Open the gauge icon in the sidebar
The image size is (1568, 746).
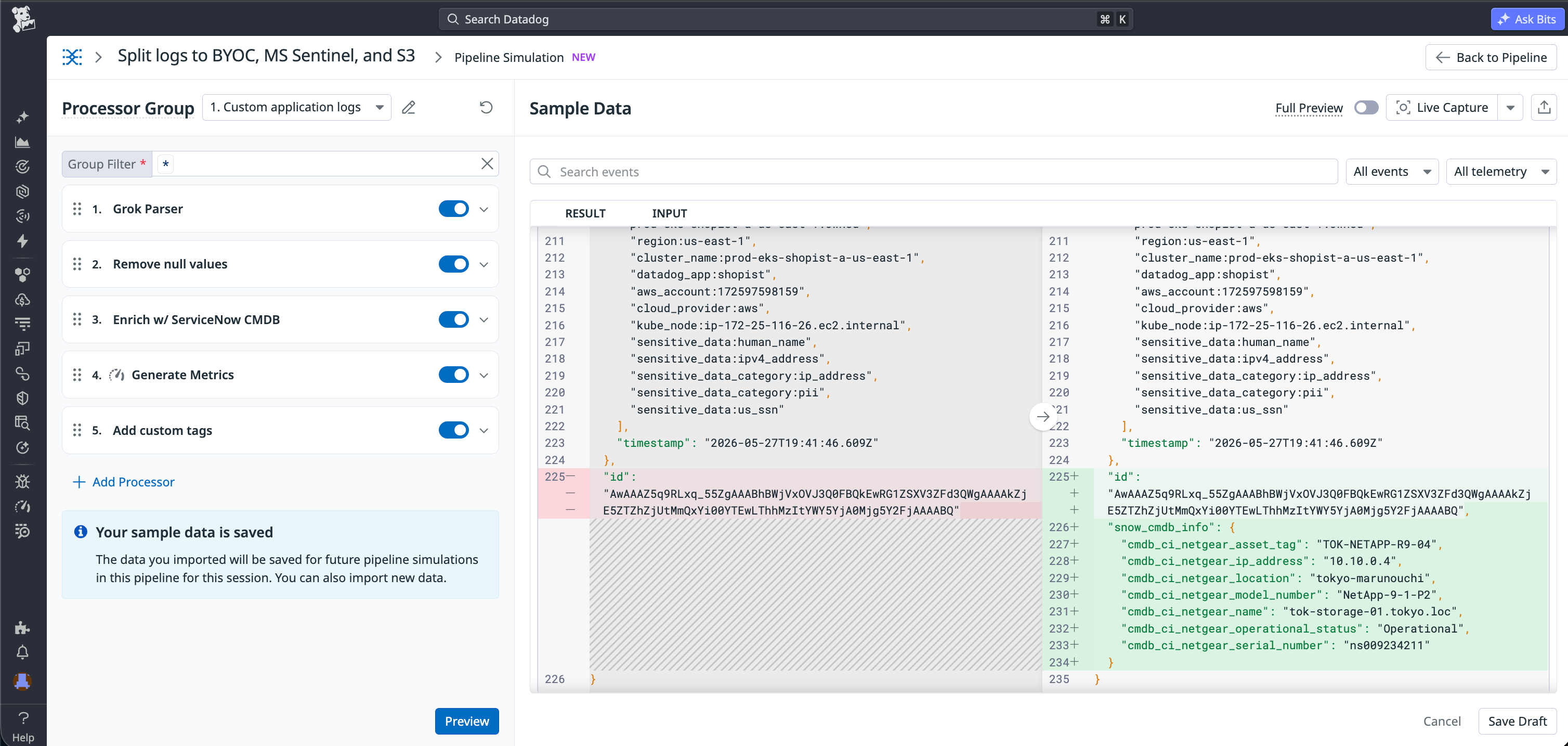click(22, 507)
